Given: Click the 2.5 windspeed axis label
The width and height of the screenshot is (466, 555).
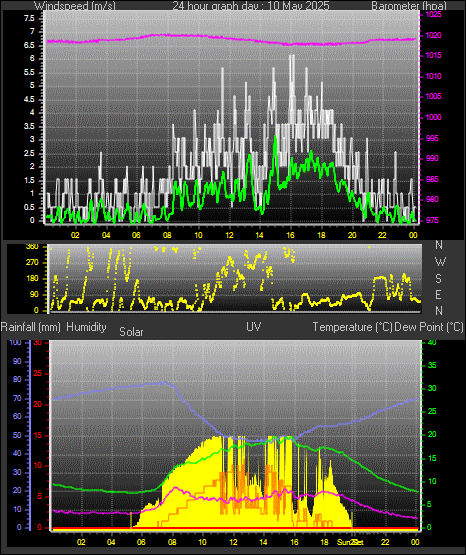Looking at the screenshot, I should point(29,154).
